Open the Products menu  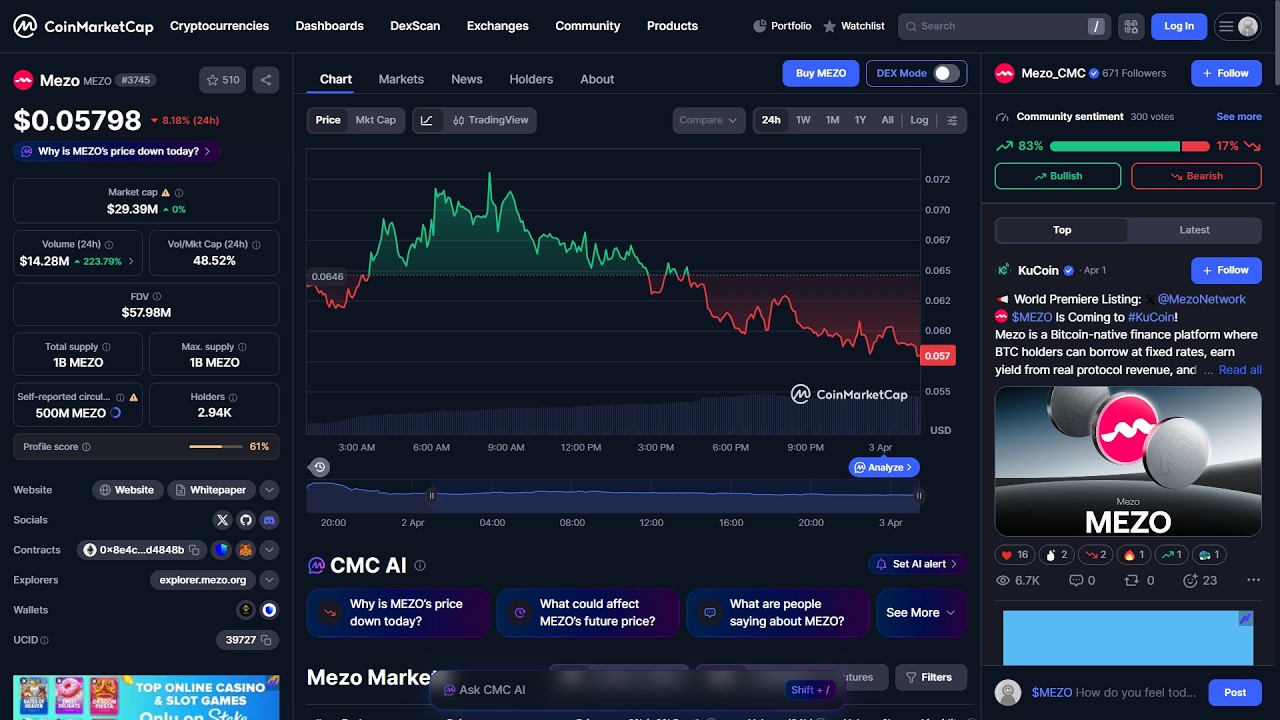672,26
